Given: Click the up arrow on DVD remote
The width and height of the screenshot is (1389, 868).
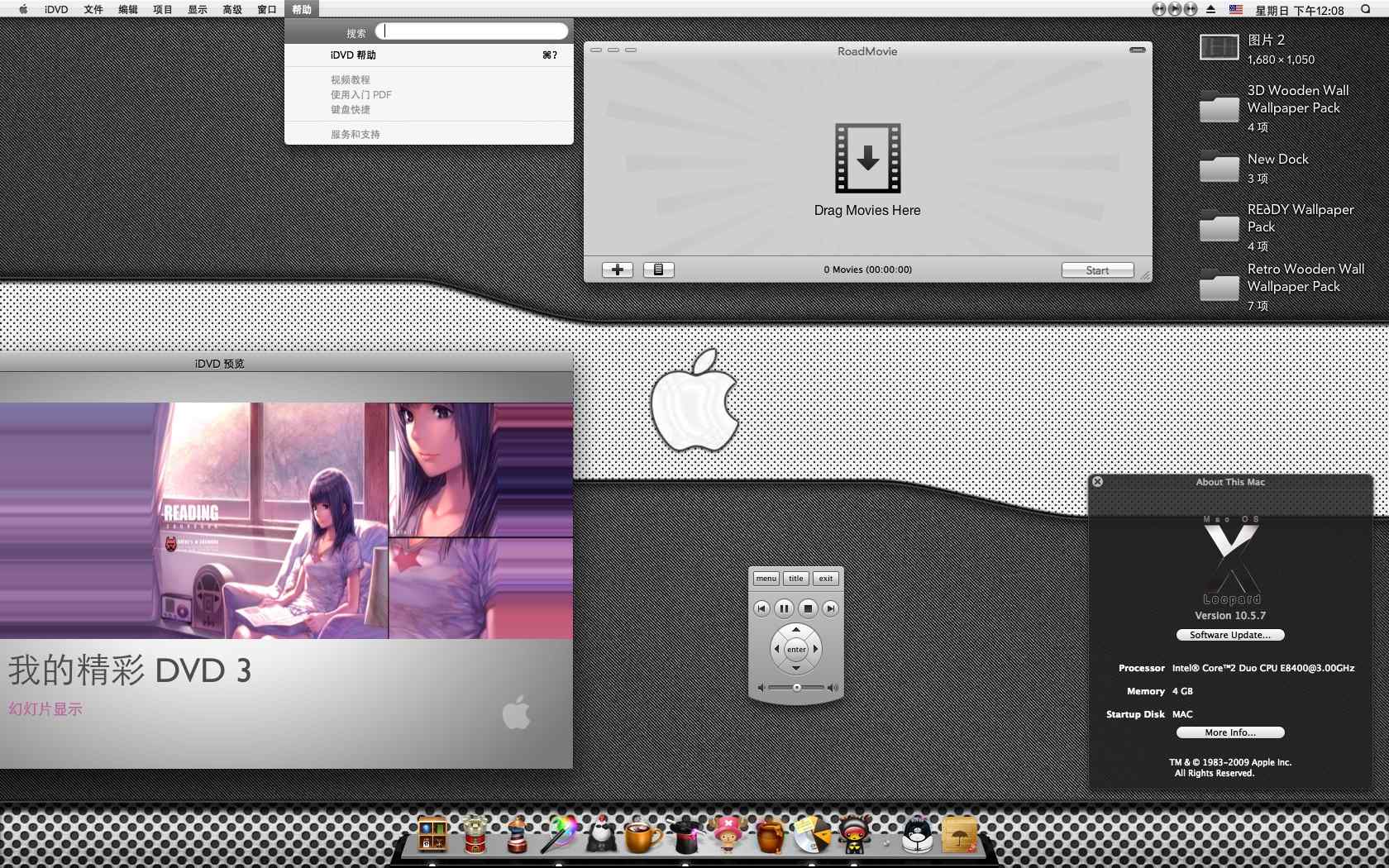Looking at the screenshot, I should [796, 630].
